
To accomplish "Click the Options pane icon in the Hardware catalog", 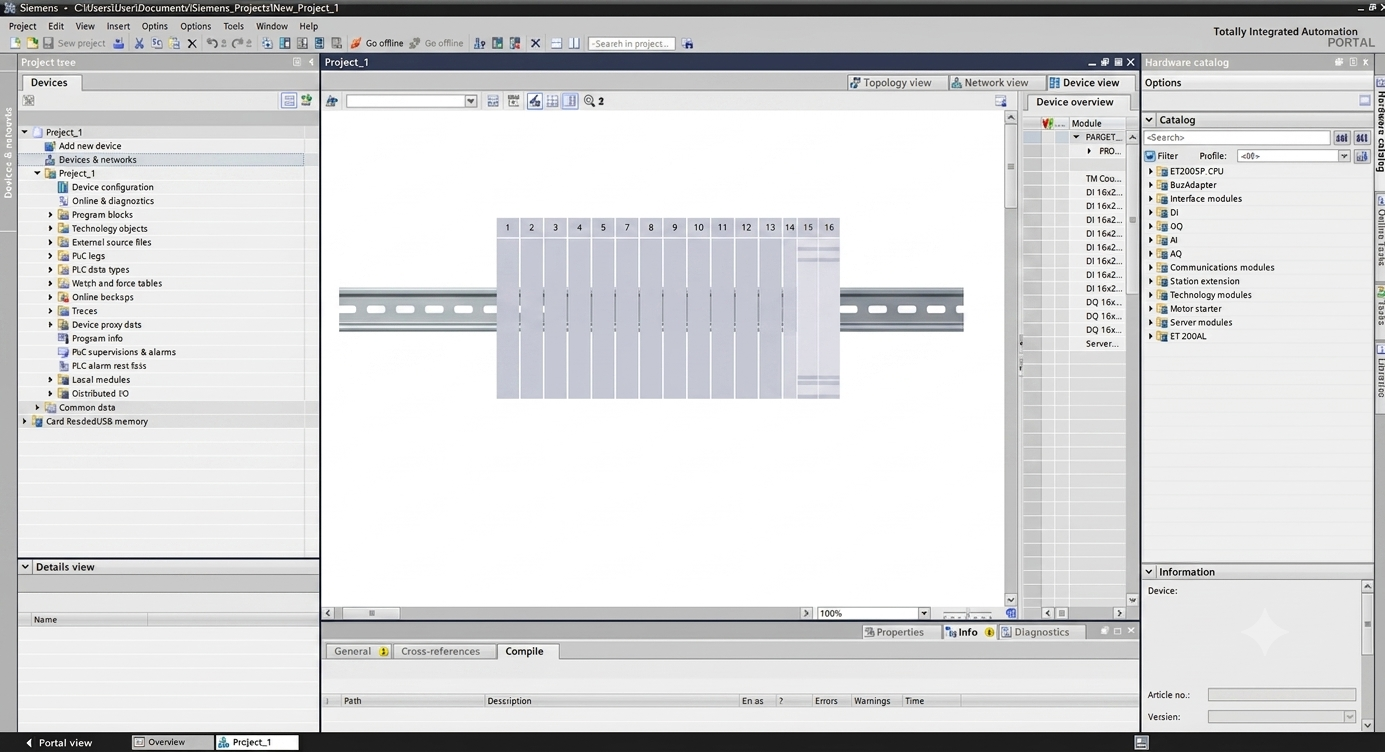I will click(1365, 100).
